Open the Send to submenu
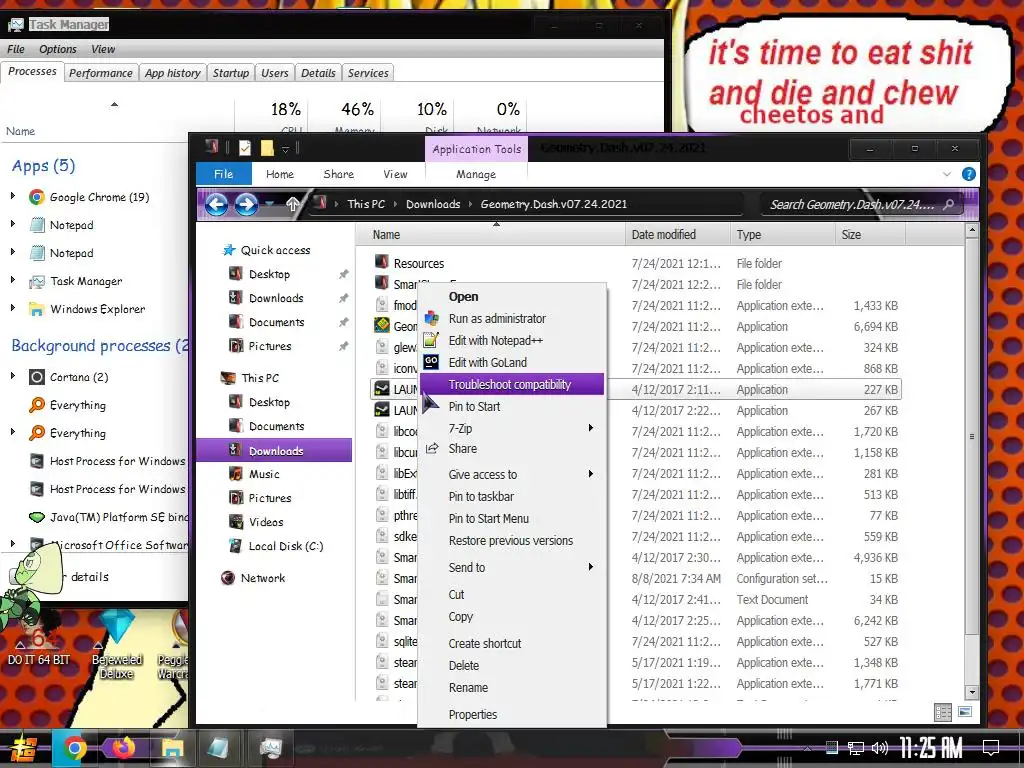This screenshot has height=768, width=1024. pos(512,568)
